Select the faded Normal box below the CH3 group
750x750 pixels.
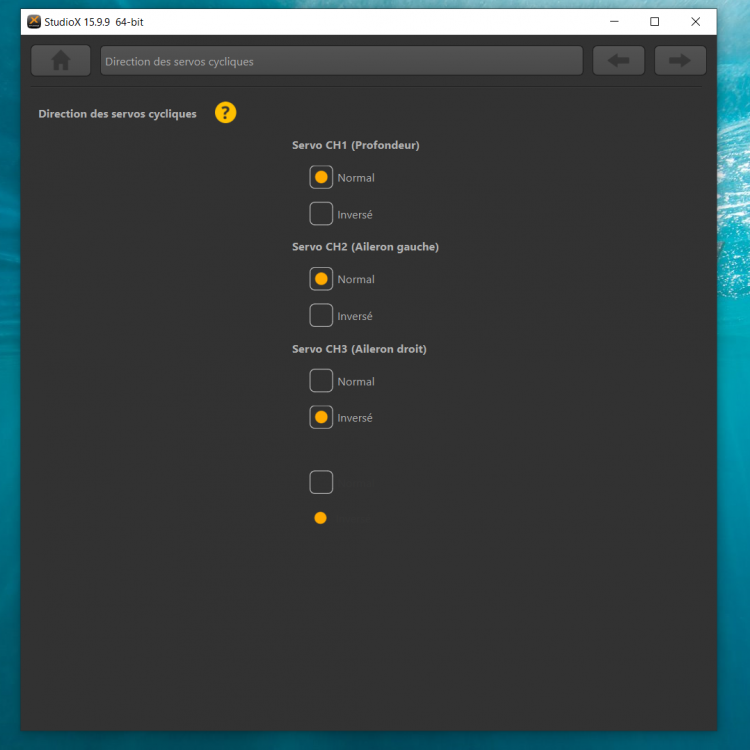321,482
